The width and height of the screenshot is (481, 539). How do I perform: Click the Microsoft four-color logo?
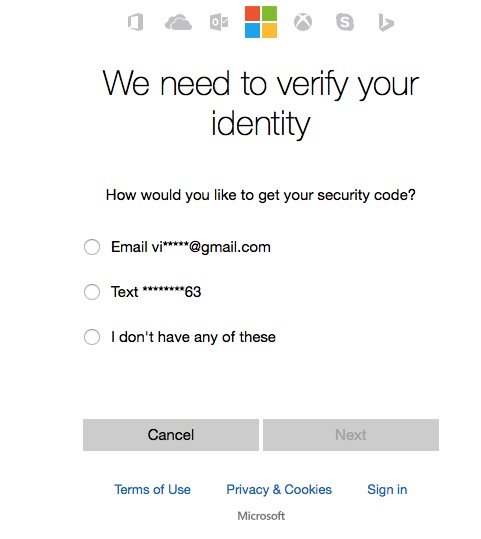[x=261, y=22]
